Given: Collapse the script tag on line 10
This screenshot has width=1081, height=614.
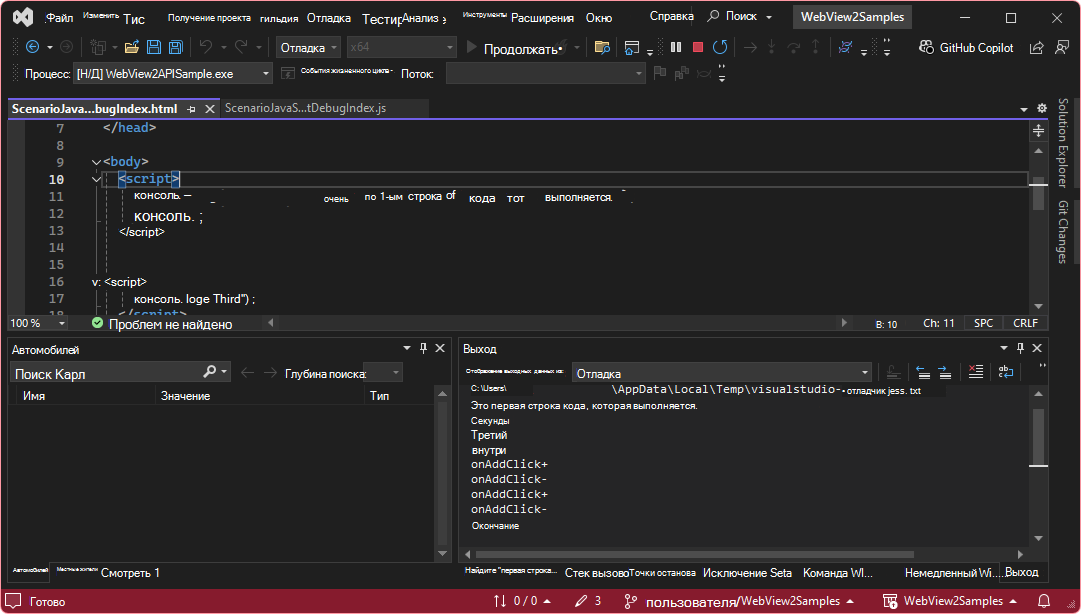Looking at the screenshot, I should click(x=97, y=179).
